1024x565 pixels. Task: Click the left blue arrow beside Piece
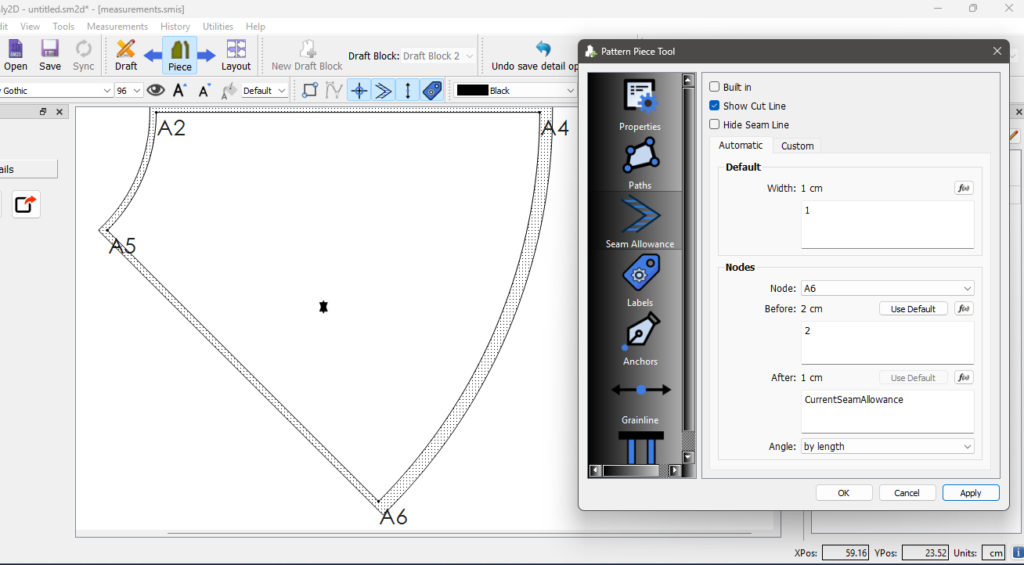point(152,56)
